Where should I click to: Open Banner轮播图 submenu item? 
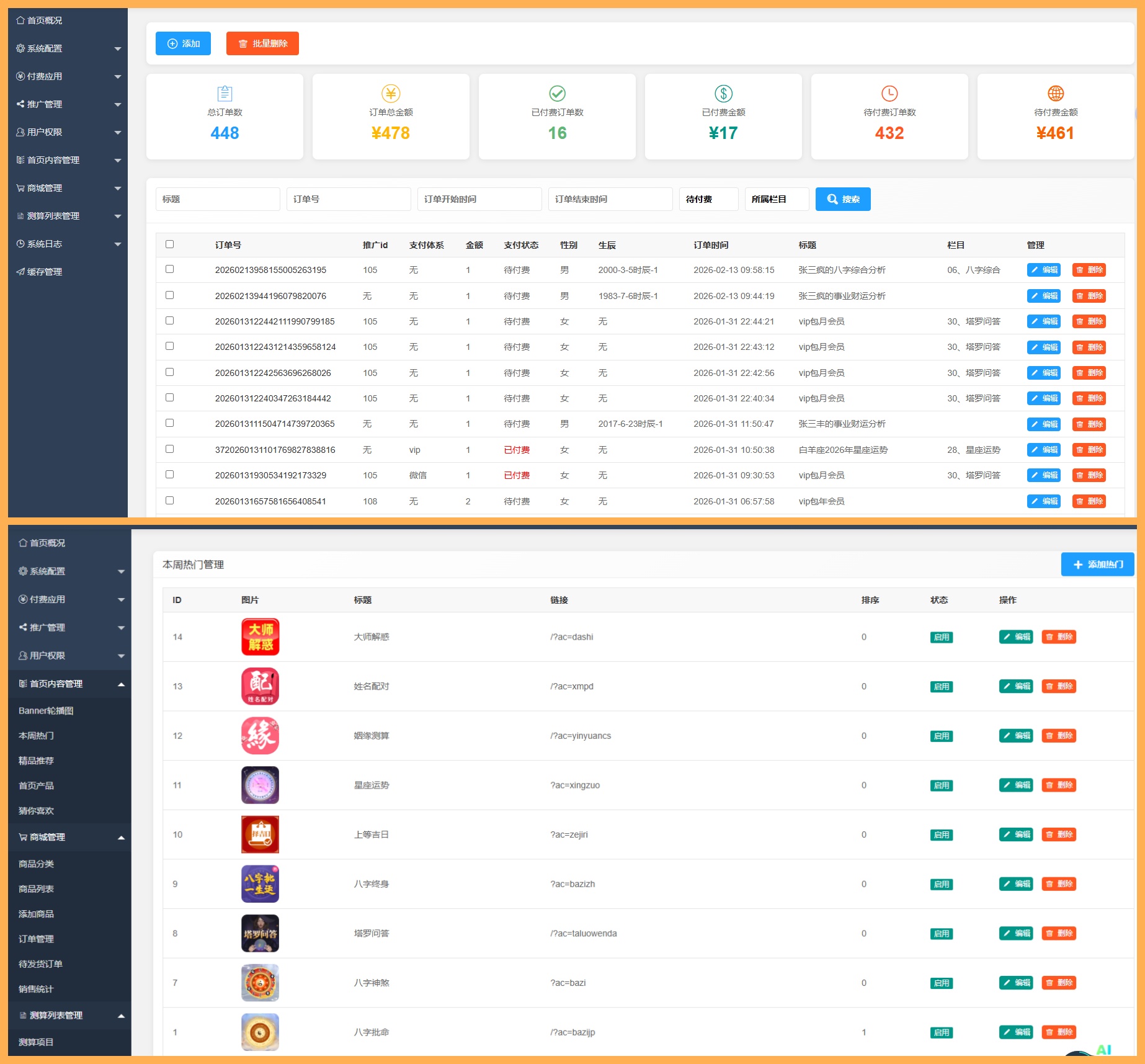tap(46, 711)
